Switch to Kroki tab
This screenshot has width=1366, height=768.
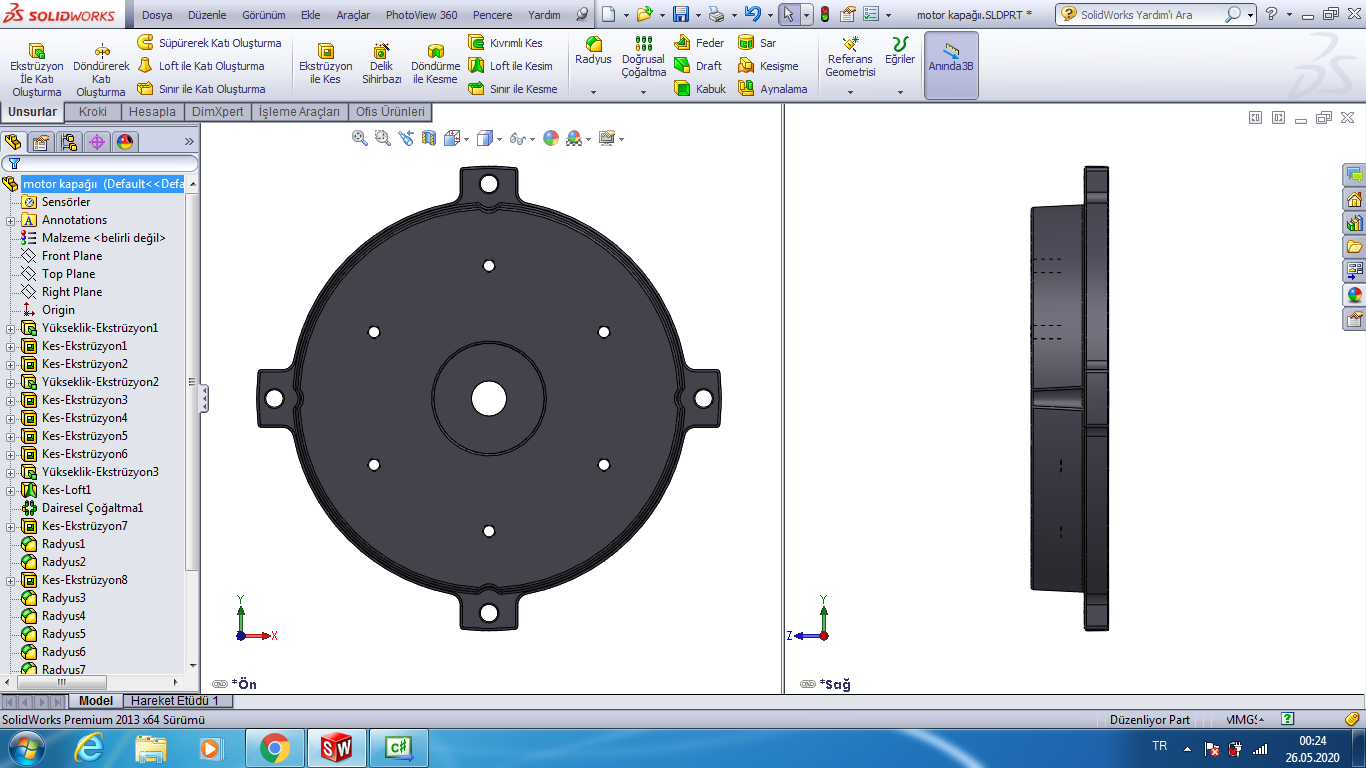point(93,112)
